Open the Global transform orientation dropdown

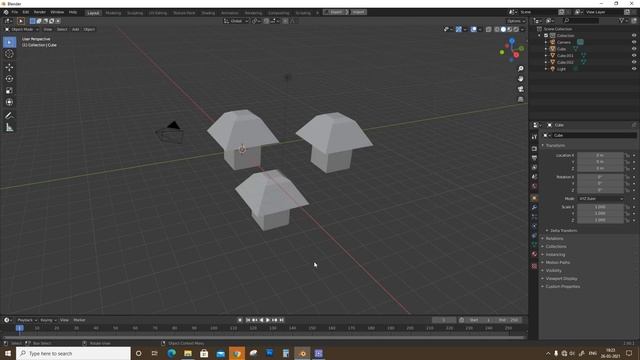pos(236,21)
